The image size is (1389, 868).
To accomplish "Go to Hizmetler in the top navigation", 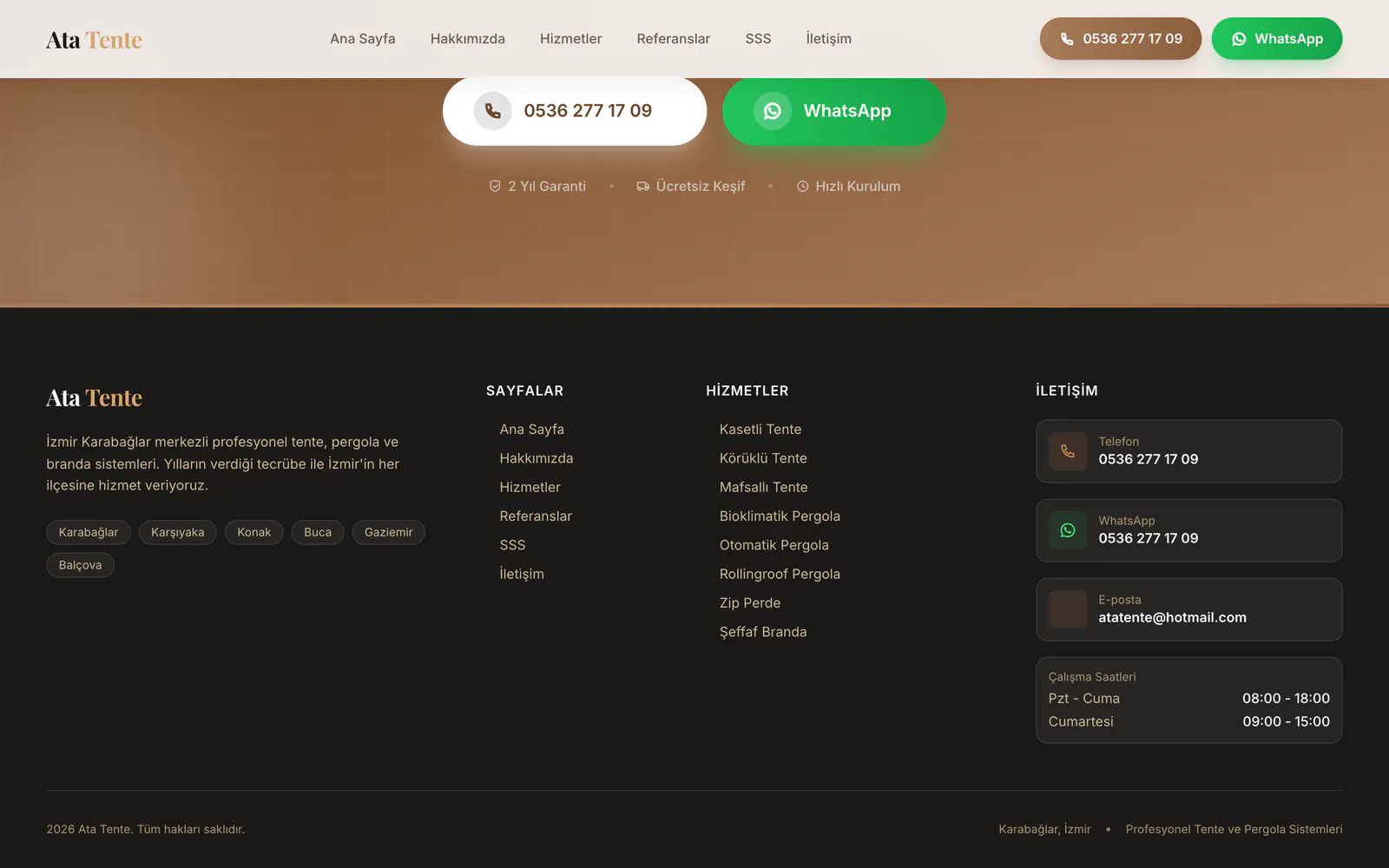I will 570,39.
